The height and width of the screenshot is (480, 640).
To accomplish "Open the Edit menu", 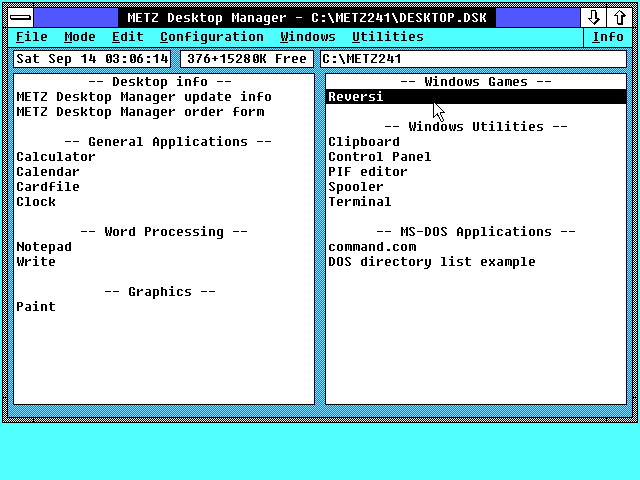I will click(128, 37).
